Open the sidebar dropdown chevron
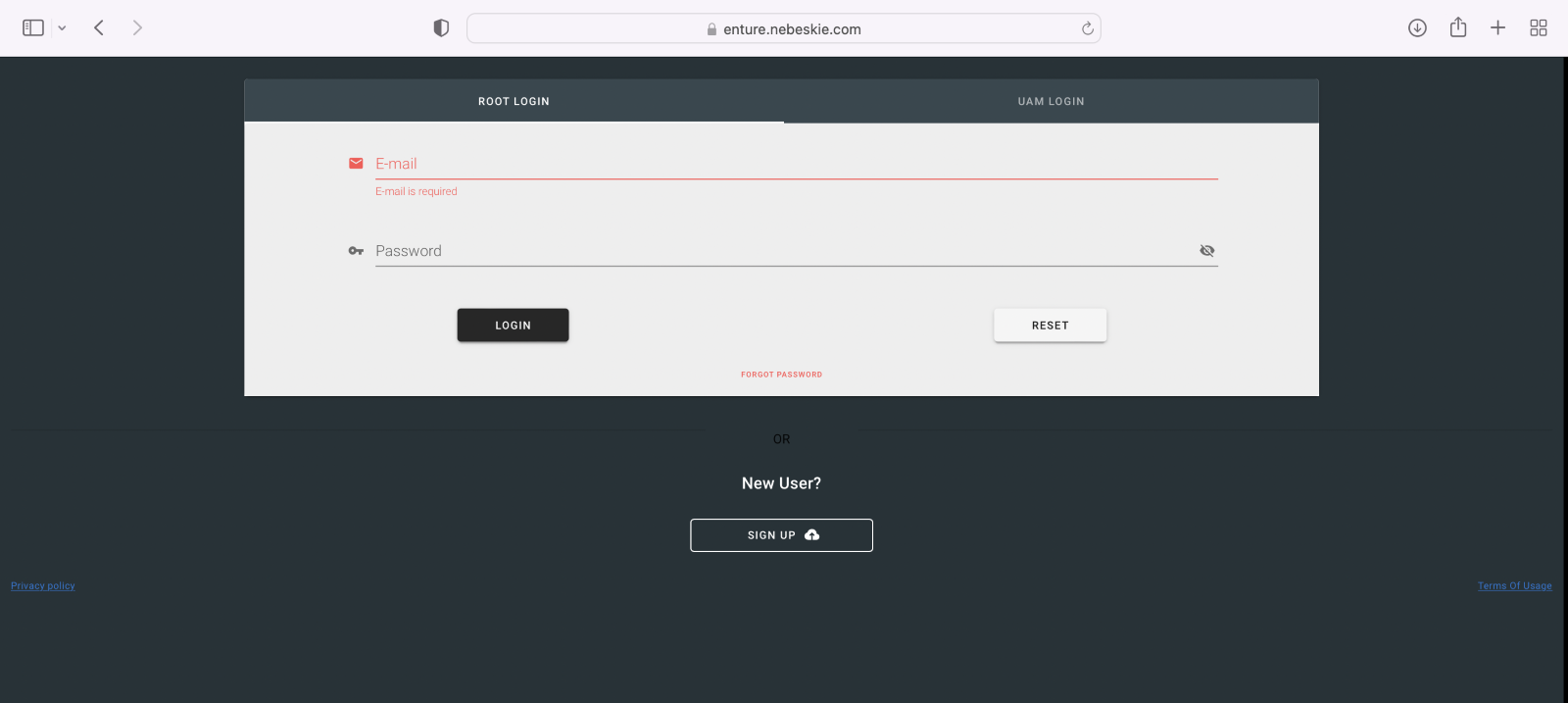Screen dimensions: 1568x703 pos(62,28)
